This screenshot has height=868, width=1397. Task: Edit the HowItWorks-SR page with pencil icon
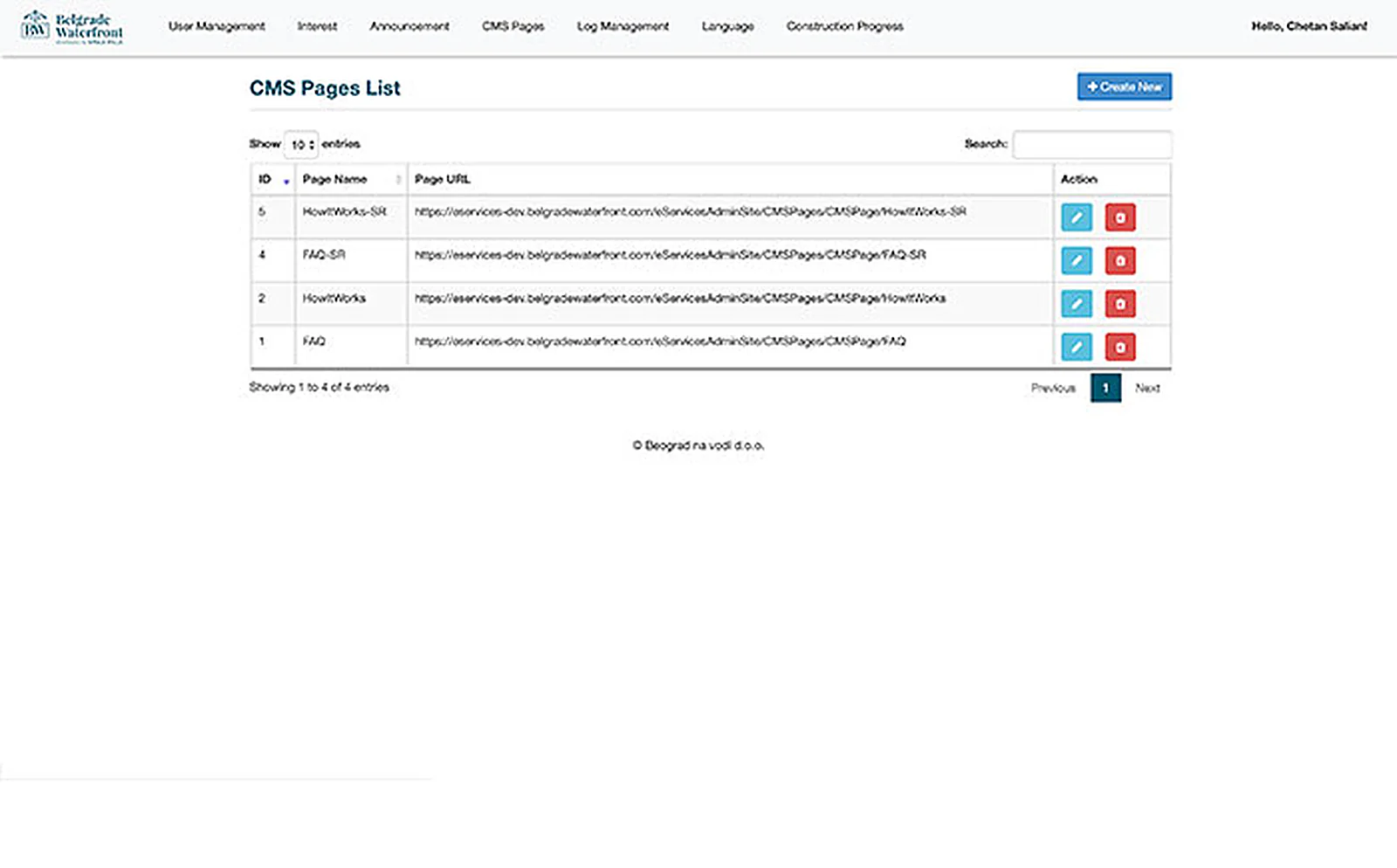tap(1077, 217)
